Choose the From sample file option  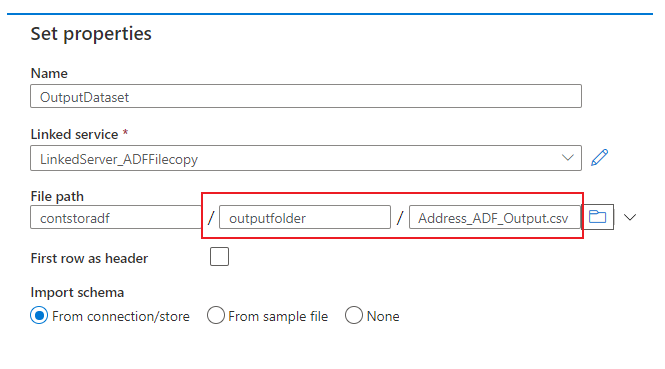[216, 316]
